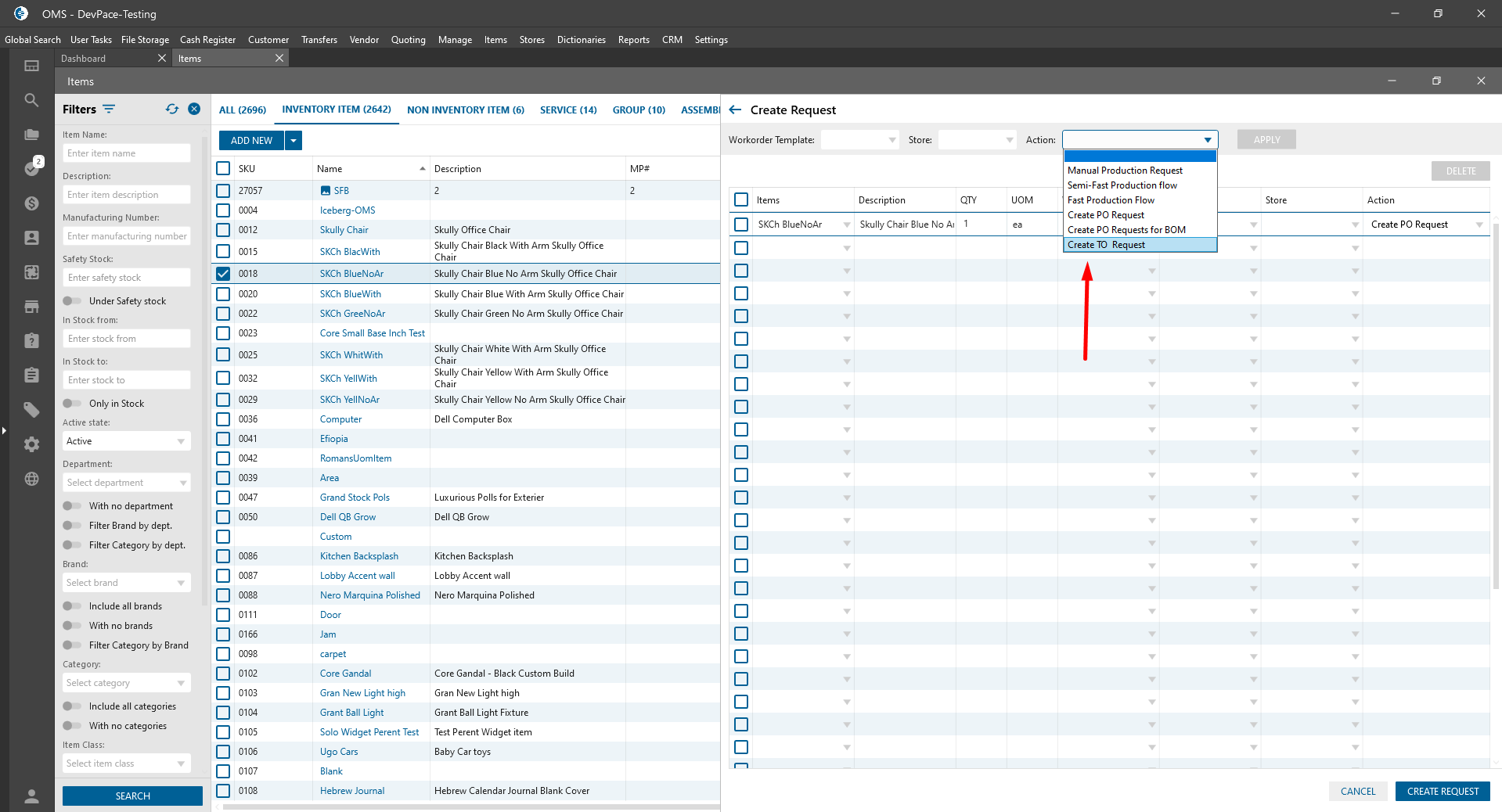Open the globe icon in sidebar

pyautogui.click(x=31, y=479)
